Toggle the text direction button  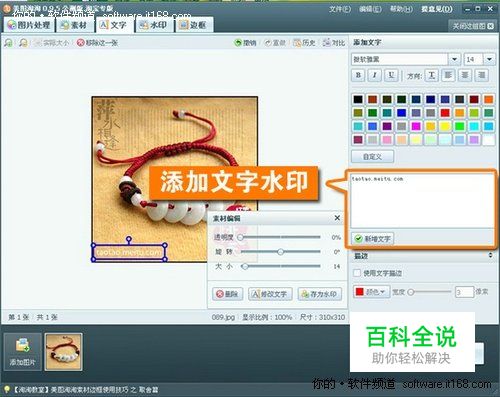point(432,75)
